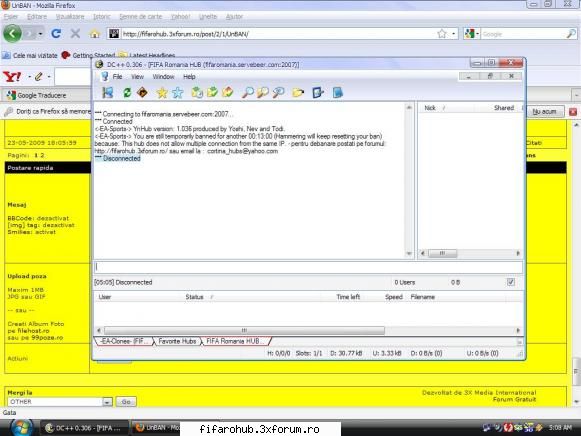This screenshot has width=581, height=436.
Task: Click the search magnifier in Firefox search box
Action: click(x=571, y=34)
